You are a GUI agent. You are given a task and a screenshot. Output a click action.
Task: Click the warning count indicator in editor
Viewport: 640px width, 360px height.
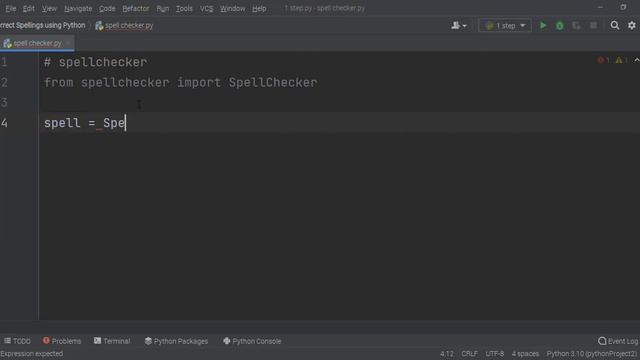pos(621,60)
